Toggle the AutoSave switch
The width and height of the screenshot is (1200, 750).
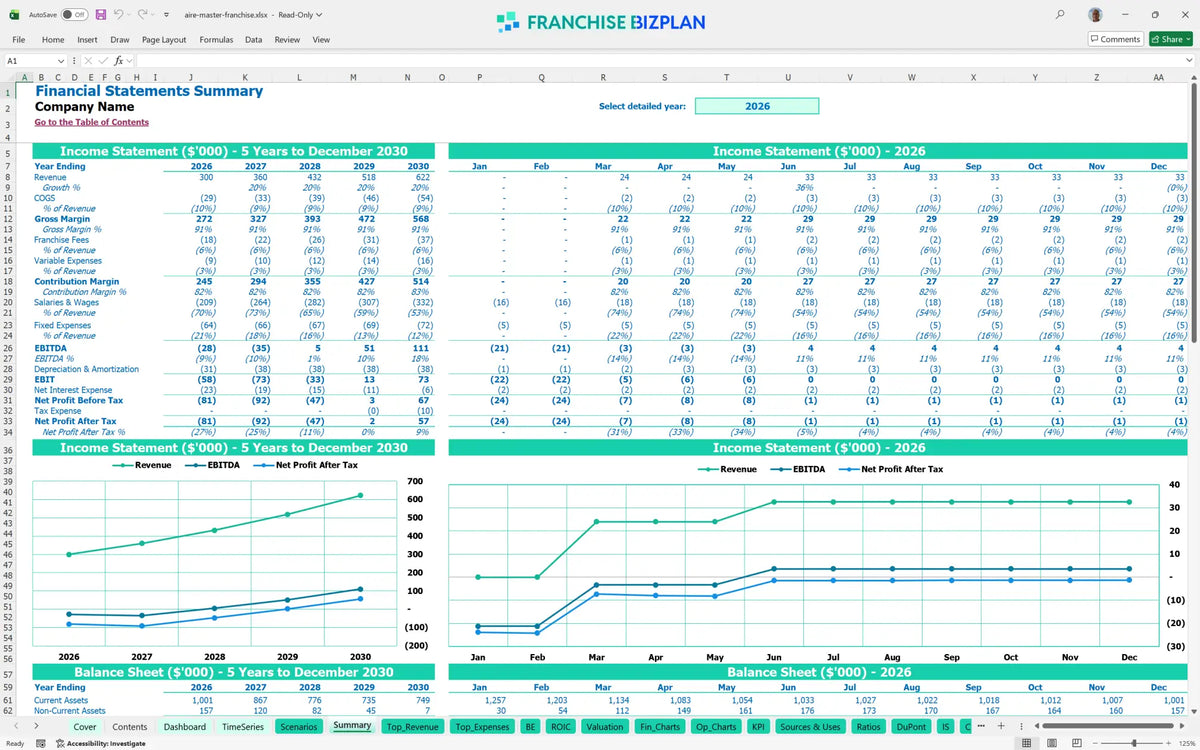tap(74, 16)
